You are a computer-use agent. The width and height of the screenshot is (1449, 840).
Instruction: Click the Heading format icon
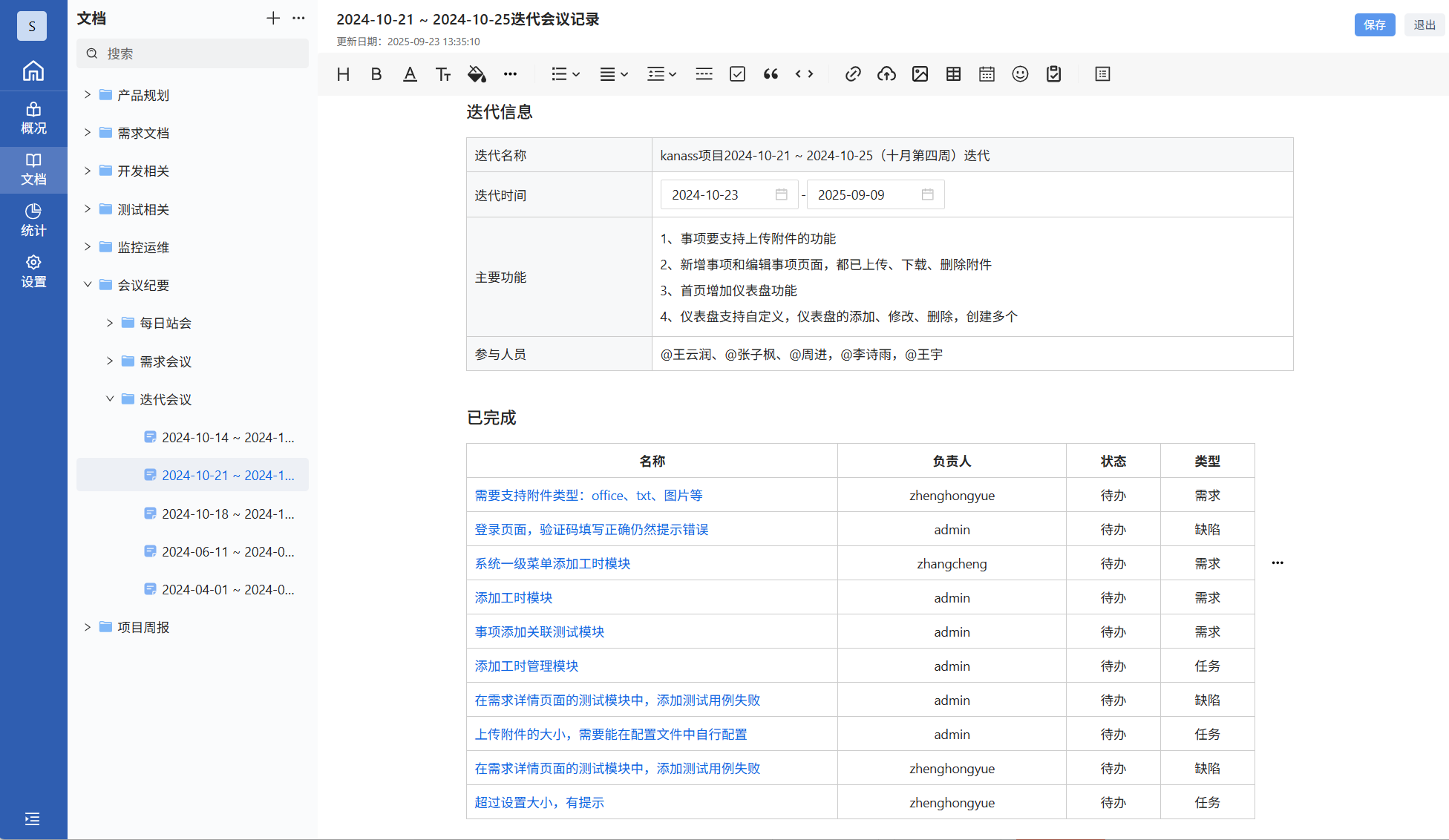(x=343, y=74)
